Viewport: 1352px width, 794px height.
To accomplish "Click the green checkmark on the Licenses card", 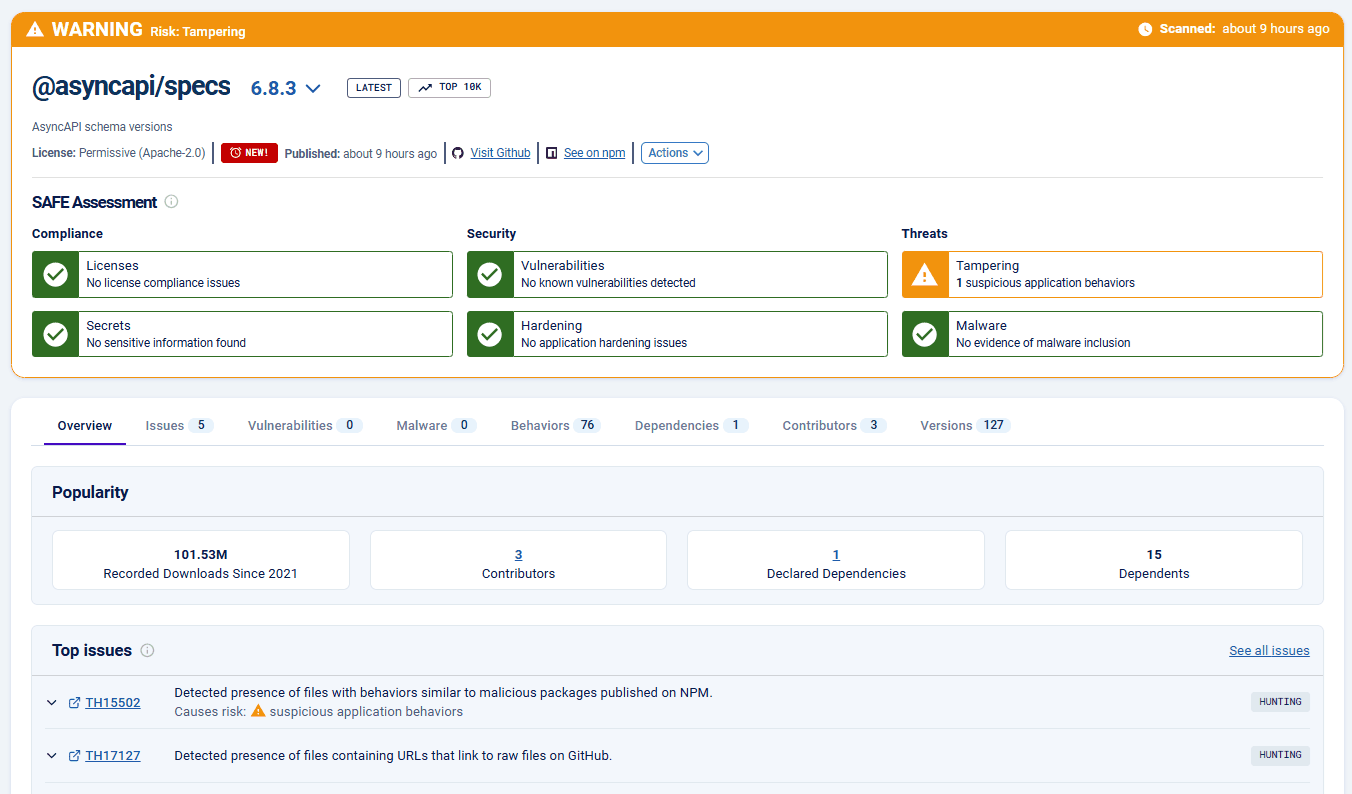I will [55, 274].
